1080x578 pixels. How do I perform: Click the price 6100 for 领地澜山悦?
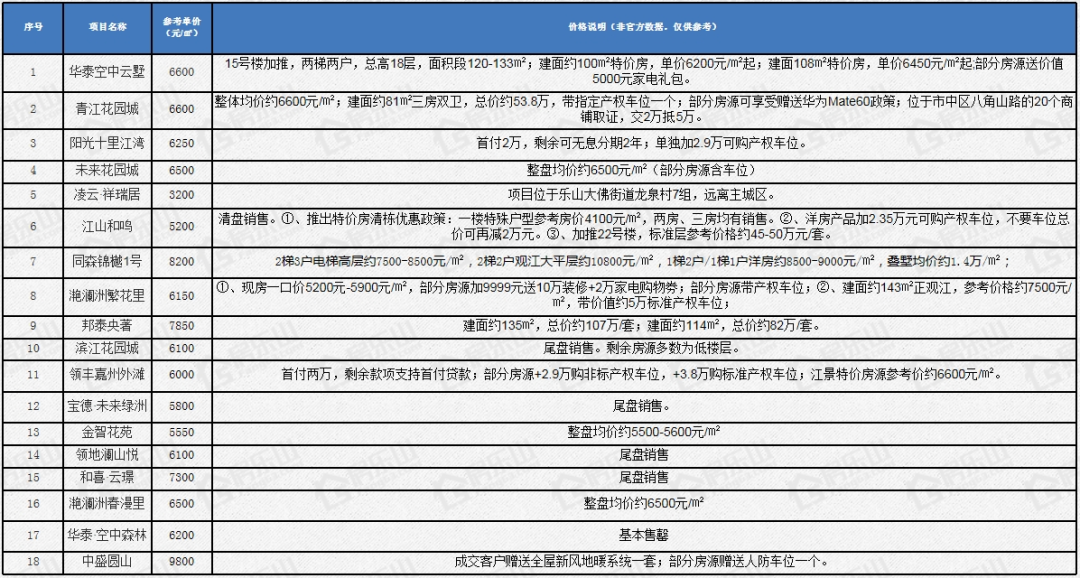click(x=183, y=455)
